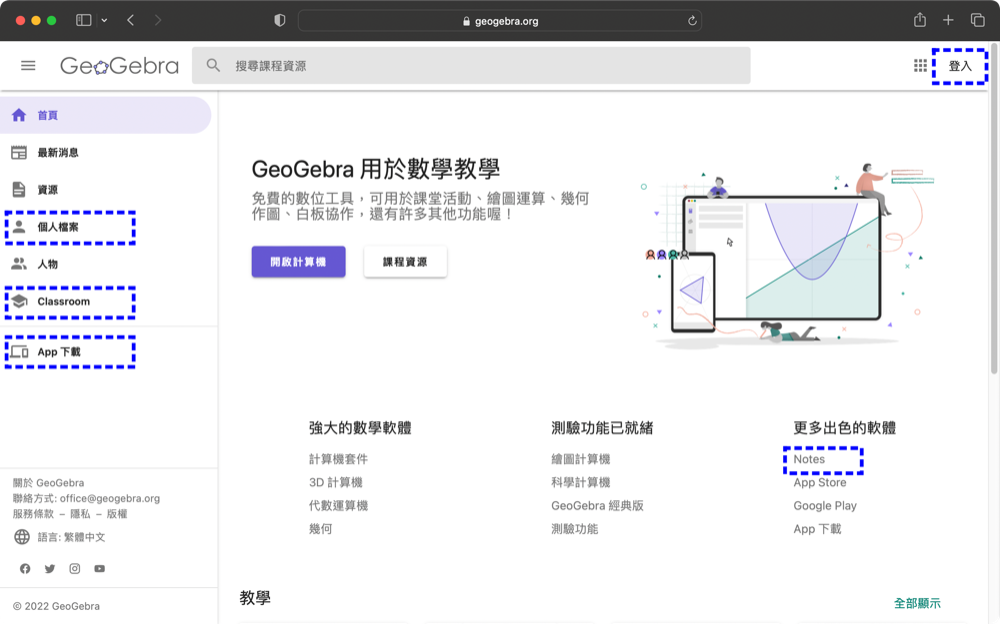Open the Google Play link
This screenshot has width=1000, height=624.
click(825, 505)
